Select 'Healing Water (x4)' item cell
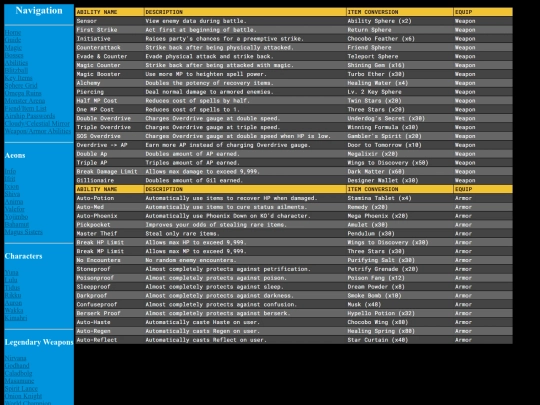Viewport: 540px width, 405px height. pos(377,83)
